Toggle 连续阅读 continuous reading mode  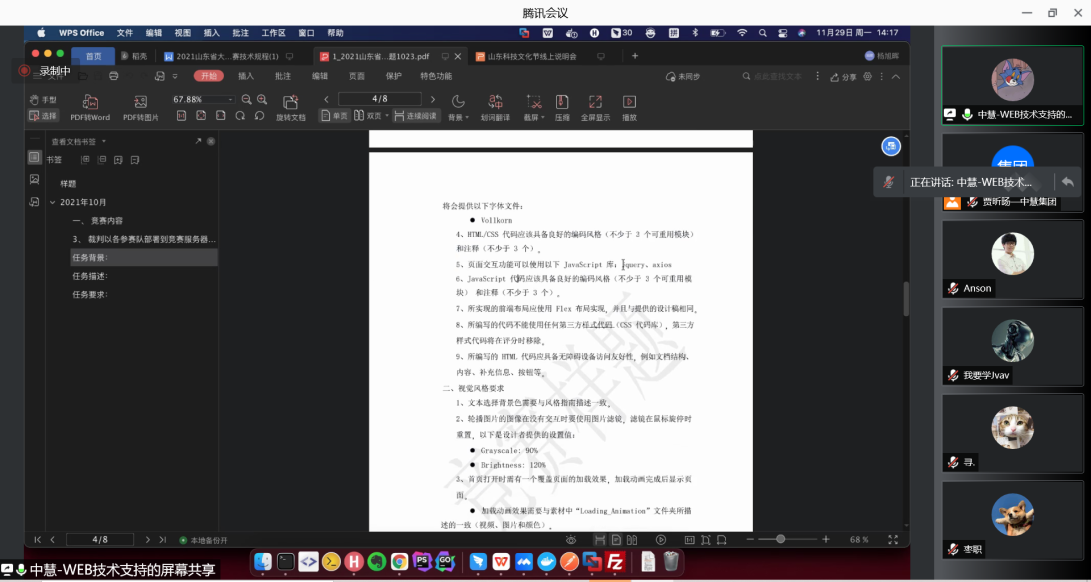pos(415,116)
